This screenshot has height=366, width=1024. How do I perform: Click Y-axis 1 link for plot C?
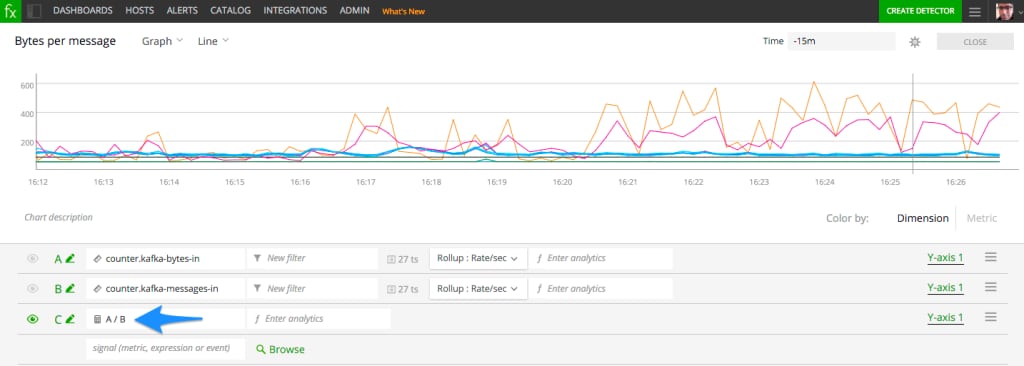(945, 318)
